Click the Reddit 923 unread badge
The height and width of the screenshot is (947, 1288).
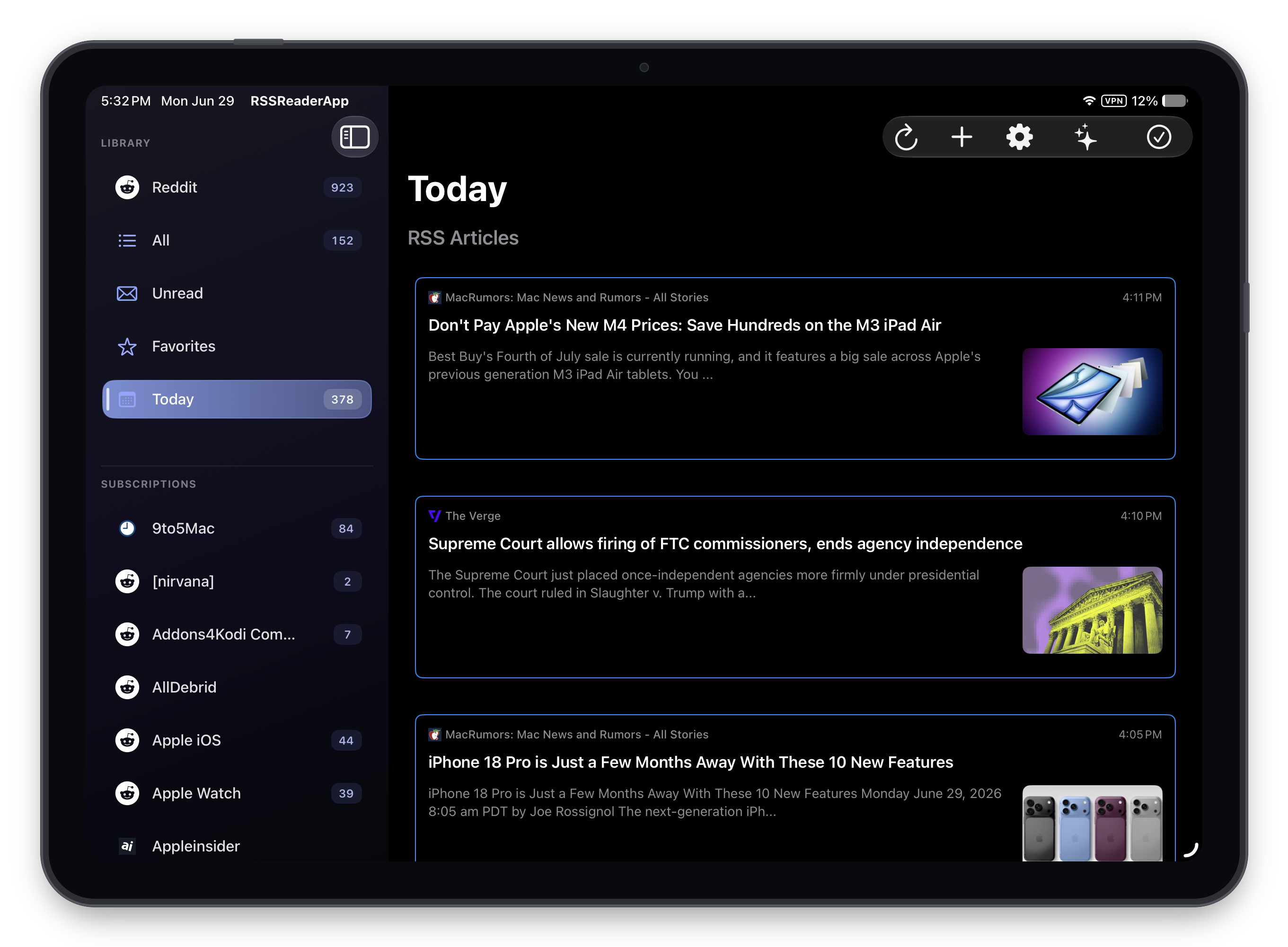pyautogui.click(x=343, y=187)
